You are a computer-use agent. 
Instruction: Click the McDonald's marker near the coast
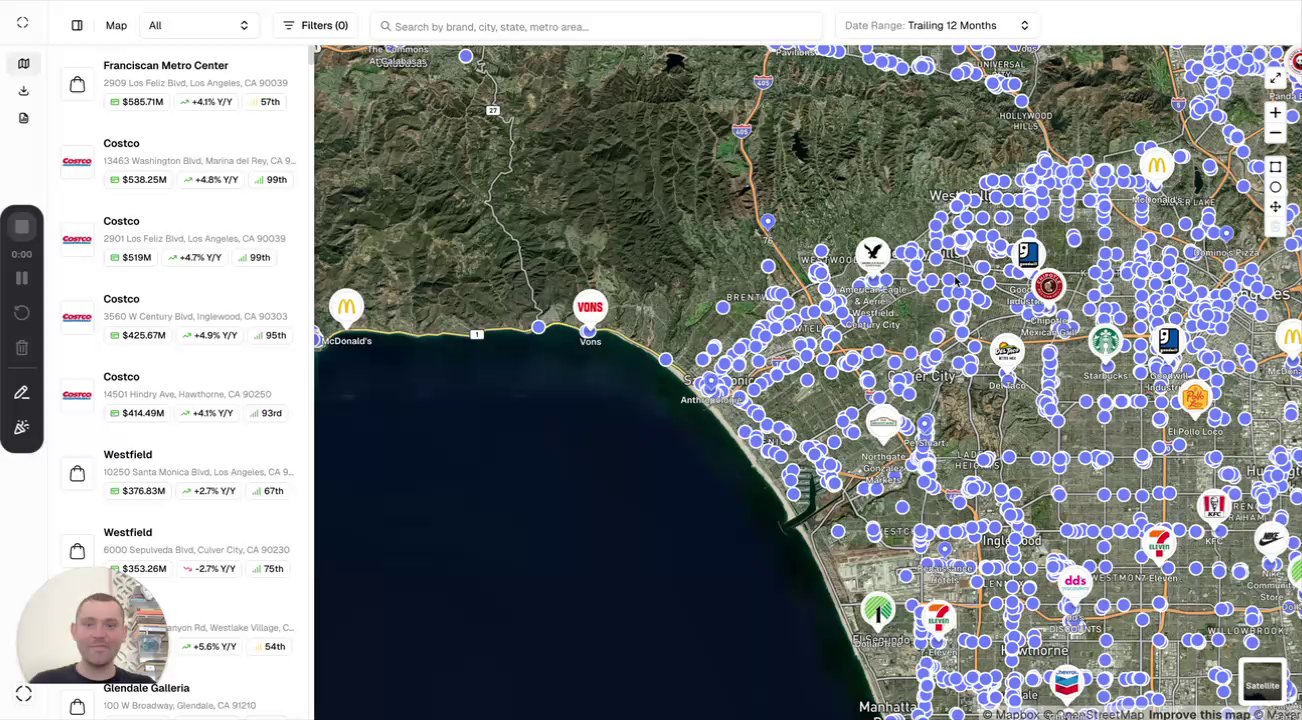click(346, 307)
